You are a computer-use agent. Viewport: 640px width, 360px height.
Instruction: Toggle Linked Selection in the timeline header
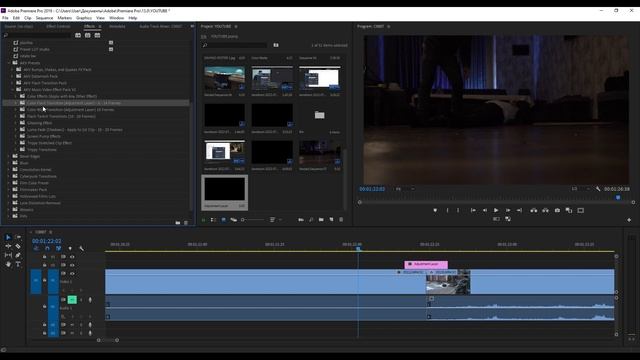[x=58, y=248]
